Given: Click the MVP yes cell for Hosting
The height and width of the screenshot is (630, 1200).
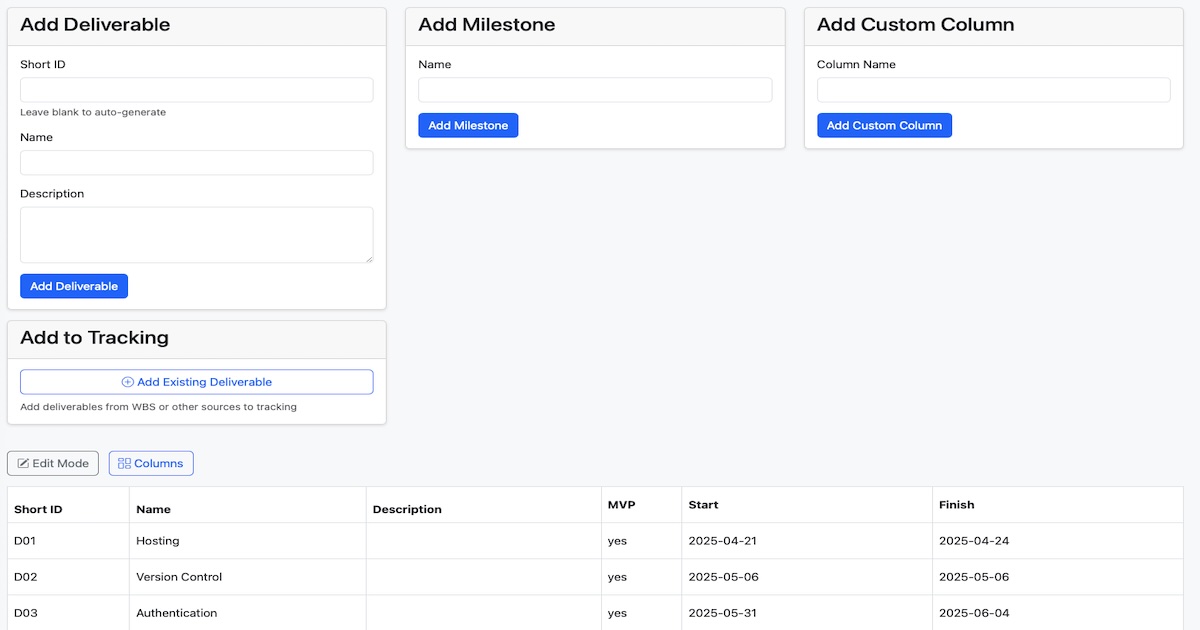Looking at the screenshot, I should click(642, 541).
